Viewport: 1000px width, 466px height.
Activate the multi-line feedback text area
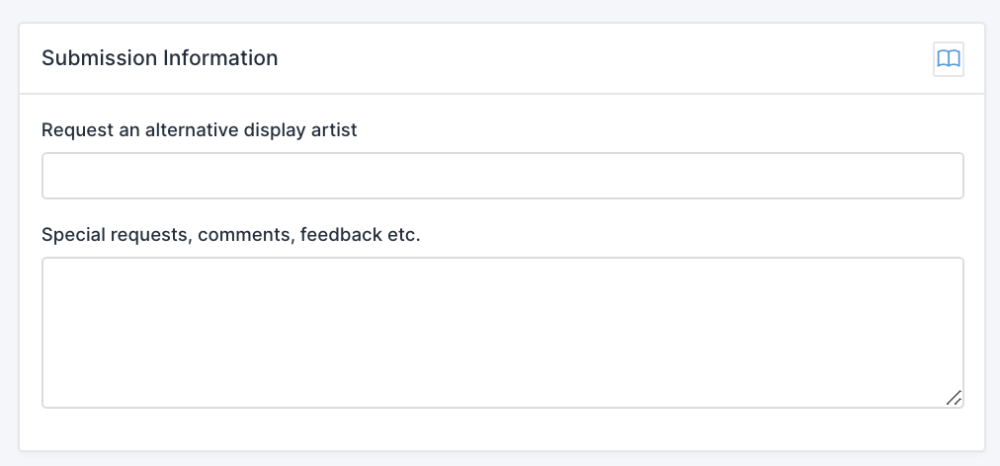pyautogui.click(x=502, y=332)
